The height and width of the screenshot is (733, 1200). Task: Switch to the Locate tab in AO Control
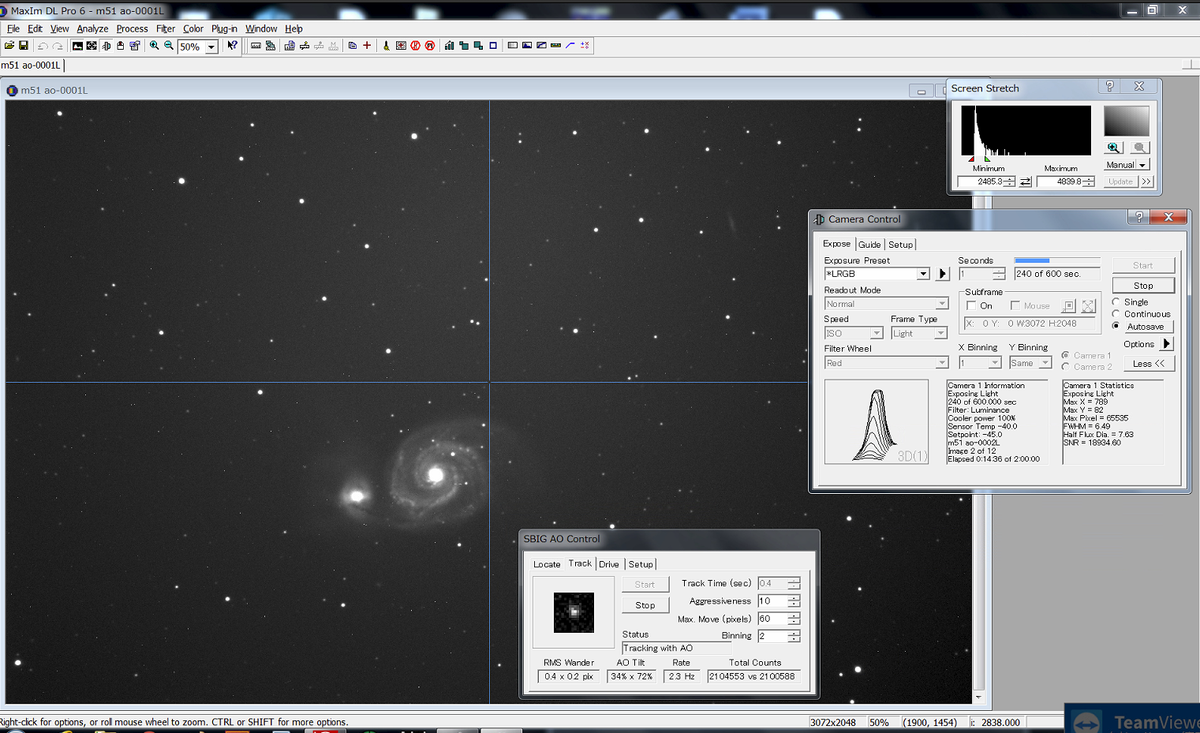tap(547, 564)
